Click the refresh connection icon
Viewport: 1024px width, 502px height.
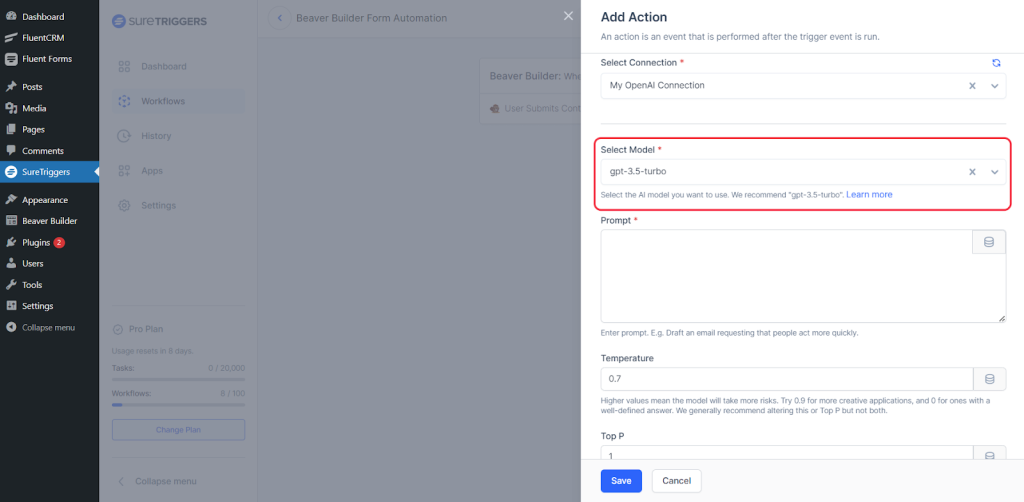pos(996,63)
